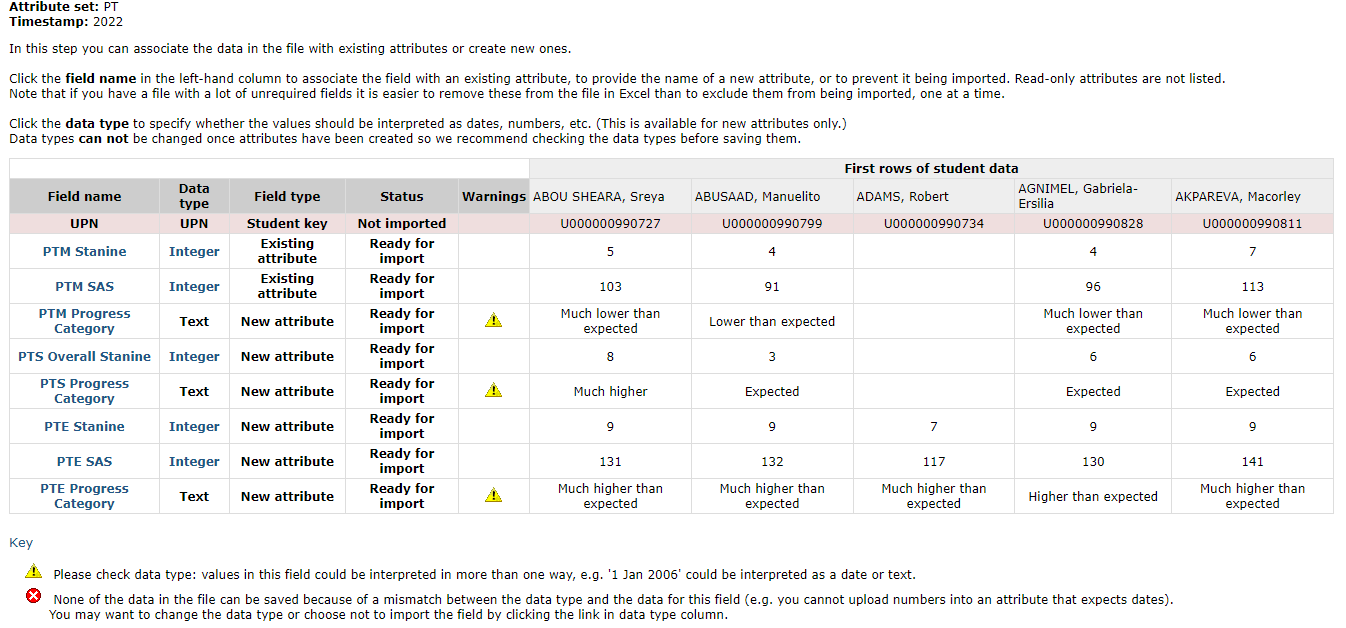This screenshot has height=628, width=1346.
Task: Click the Timestamp: 2022 label
Action: pos(66,21)
